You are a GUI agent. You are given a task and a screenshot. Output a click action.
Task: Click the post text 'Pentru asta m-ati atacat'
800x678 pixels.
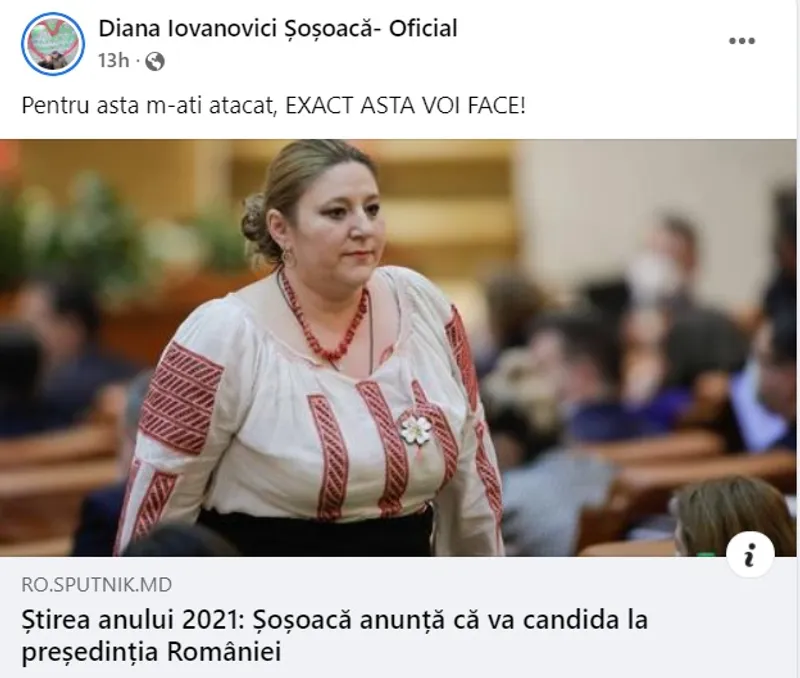click(x=149, y=106)
